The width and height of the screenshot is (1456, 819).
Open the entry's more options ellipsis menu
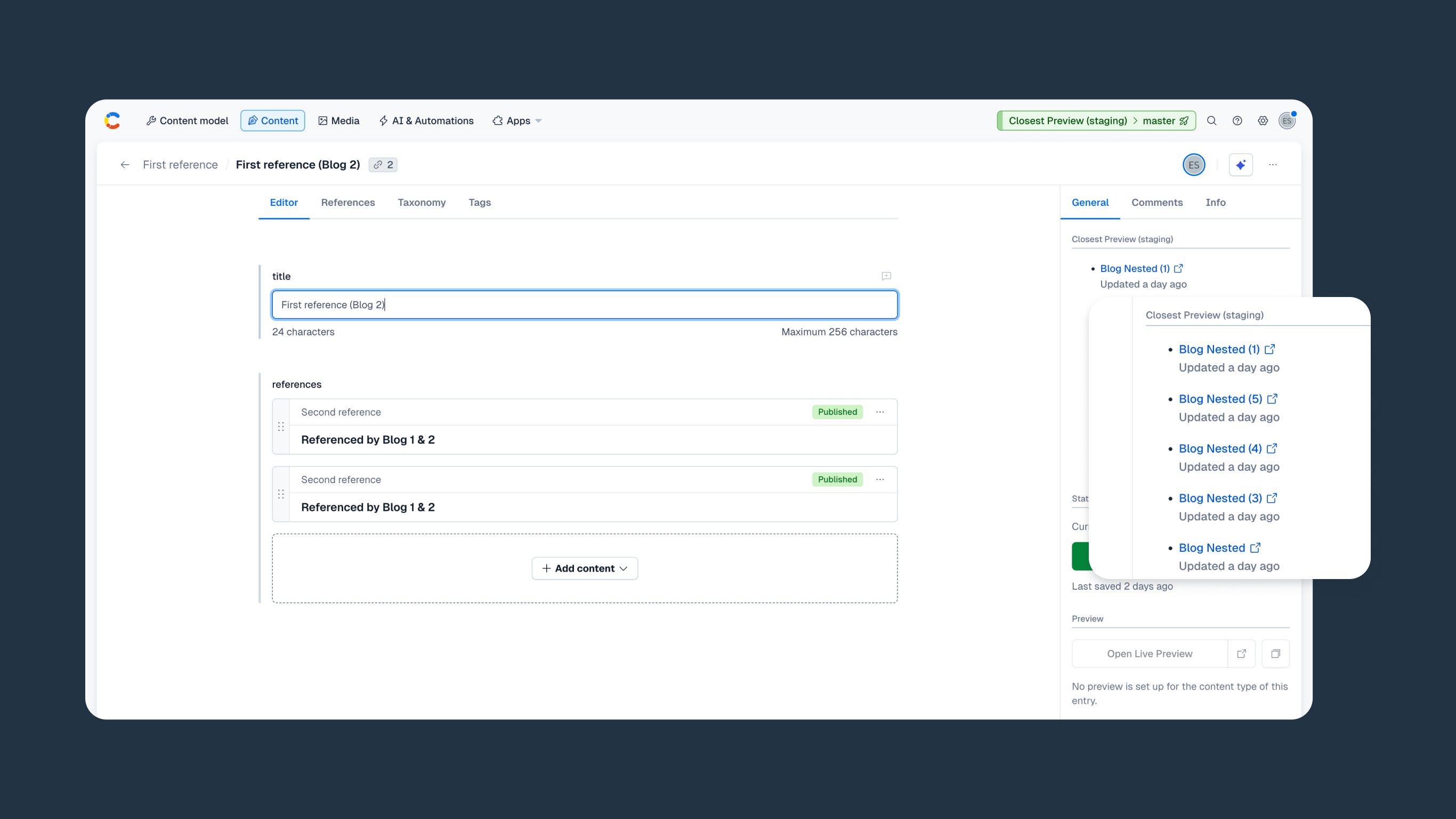[x=1272, y=165]
